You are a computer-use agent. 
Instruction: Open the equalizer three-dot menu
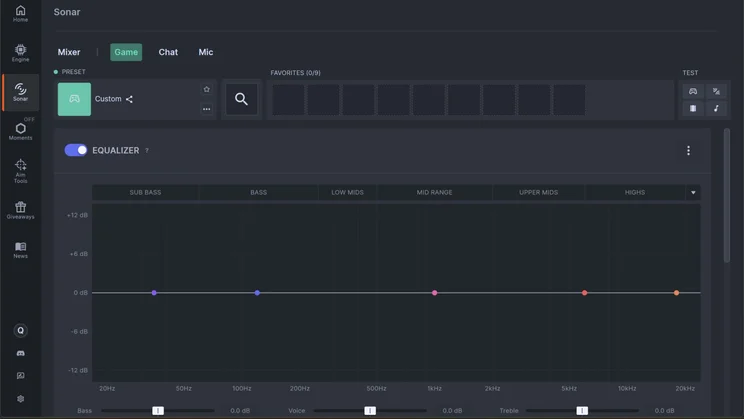tap(688, 150)
